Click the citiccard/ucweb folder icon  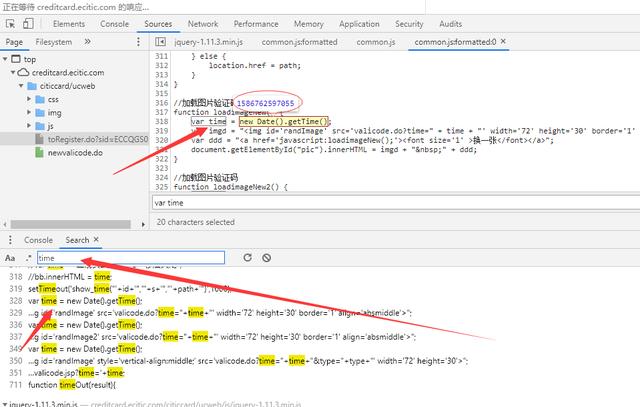point(32,86)
